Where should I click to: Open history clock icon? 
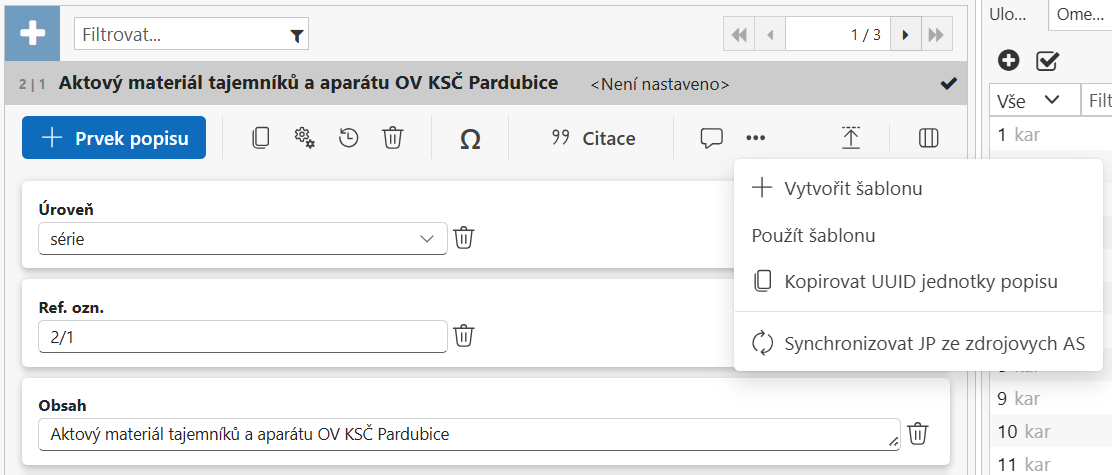[348, 138]
